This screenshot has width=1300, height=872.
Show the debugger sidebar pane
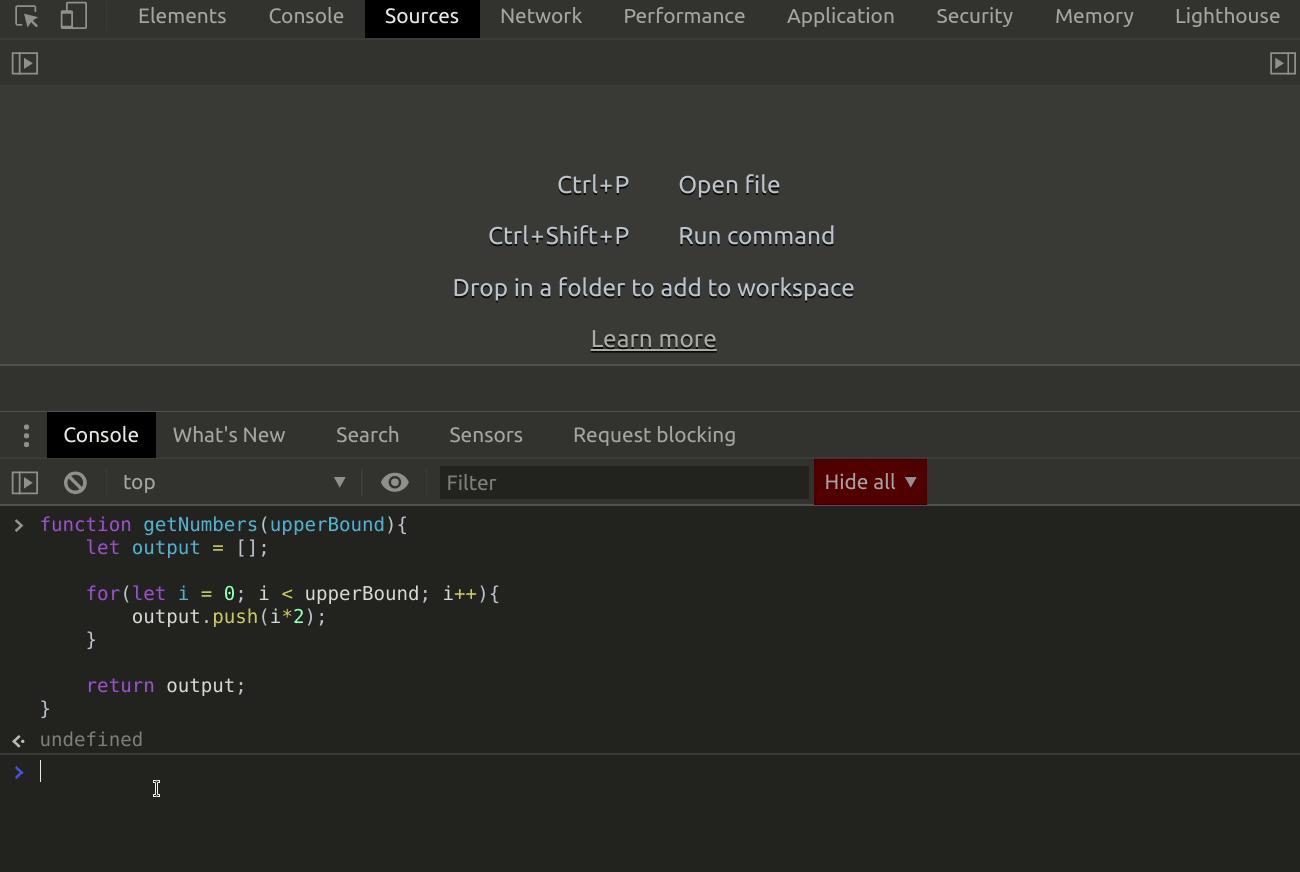(1282, 64)
